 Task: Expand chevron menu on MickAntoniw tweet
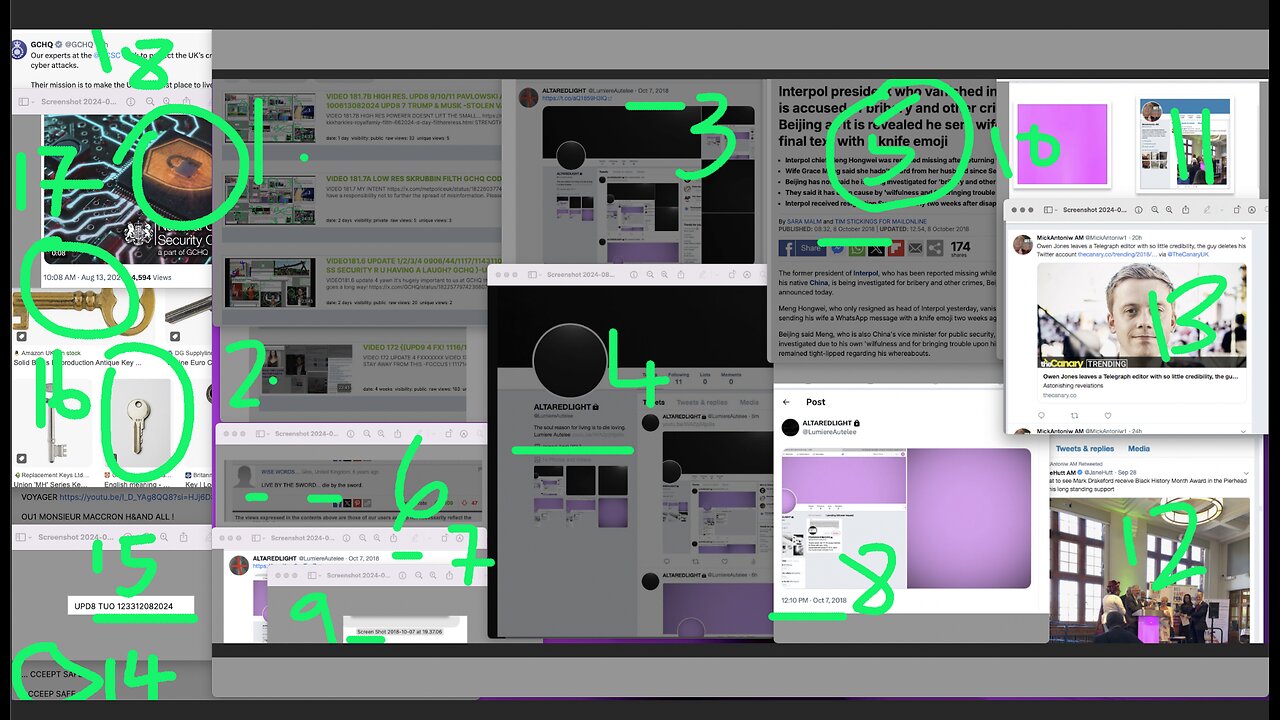(1243, 238)
